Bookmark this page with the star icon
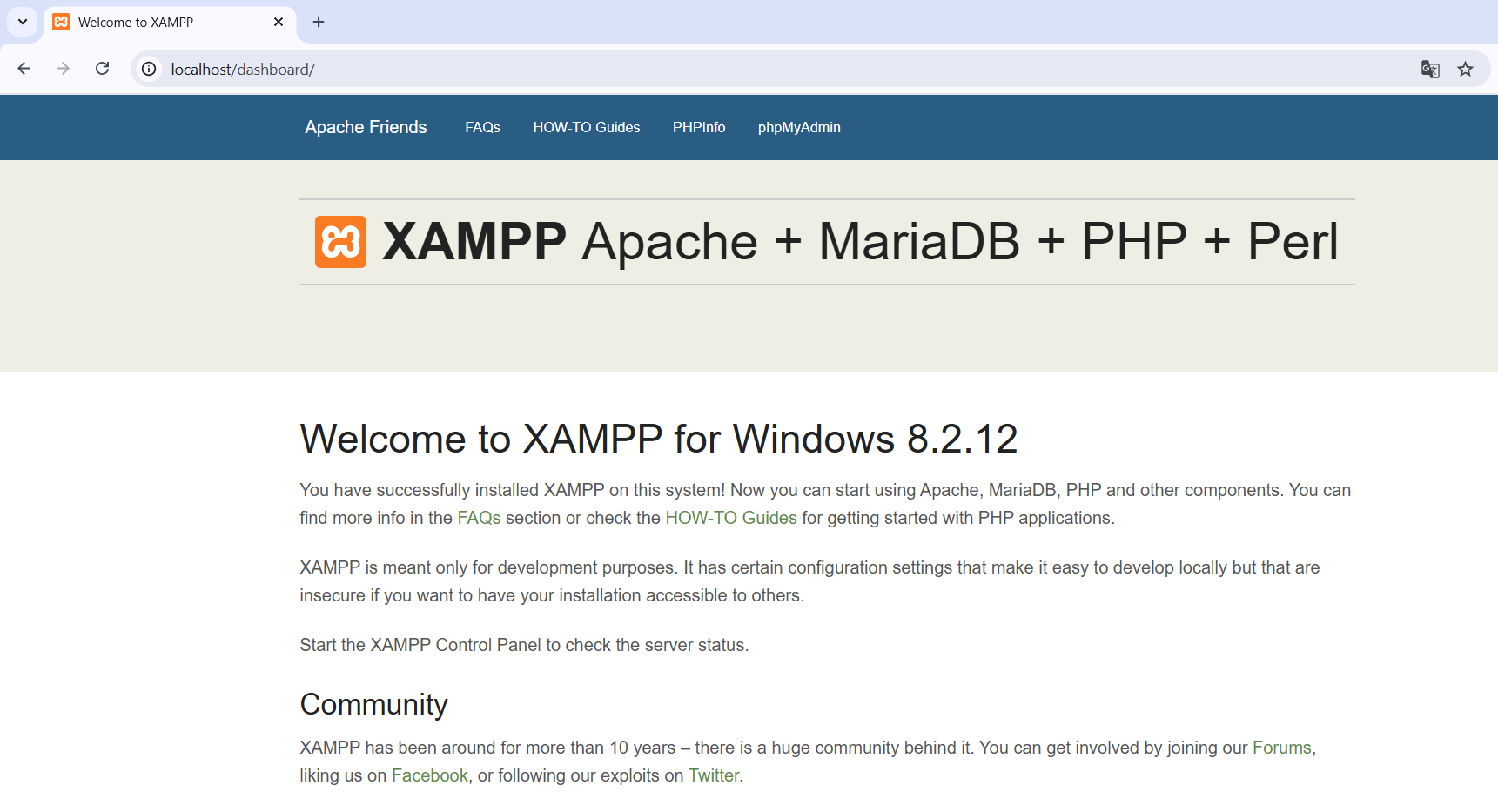Viewport: 1498px width, 812px height. [x=1466, y=69]
